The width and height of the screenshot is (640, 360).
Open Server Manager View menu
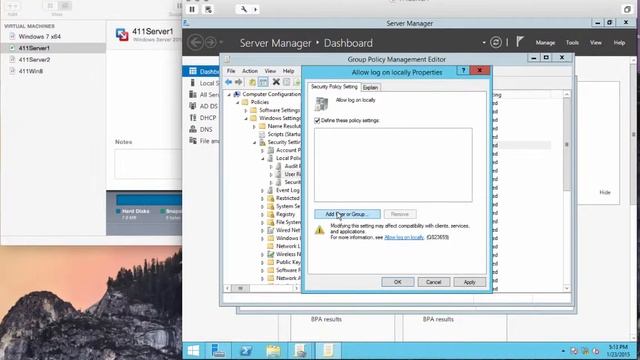coord(596,42)
